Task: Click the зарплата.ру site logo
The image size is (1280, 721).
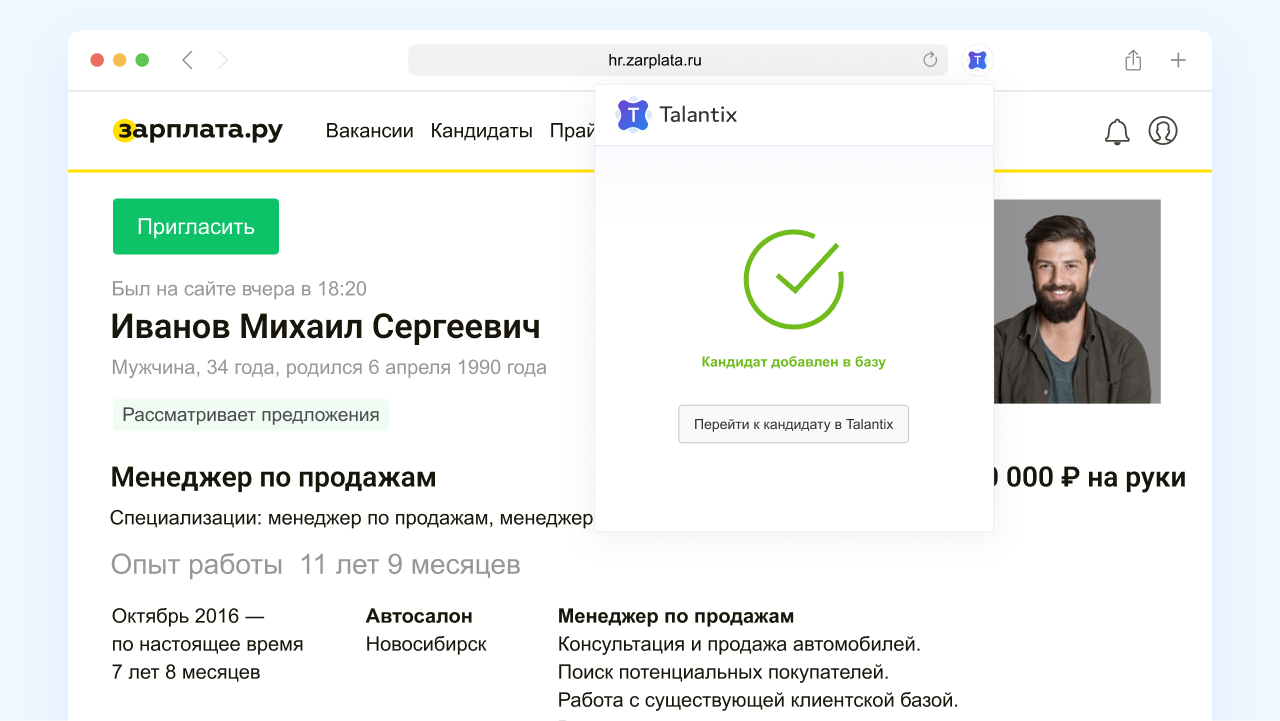Action: pyautogui.click(x=198, y=130)
